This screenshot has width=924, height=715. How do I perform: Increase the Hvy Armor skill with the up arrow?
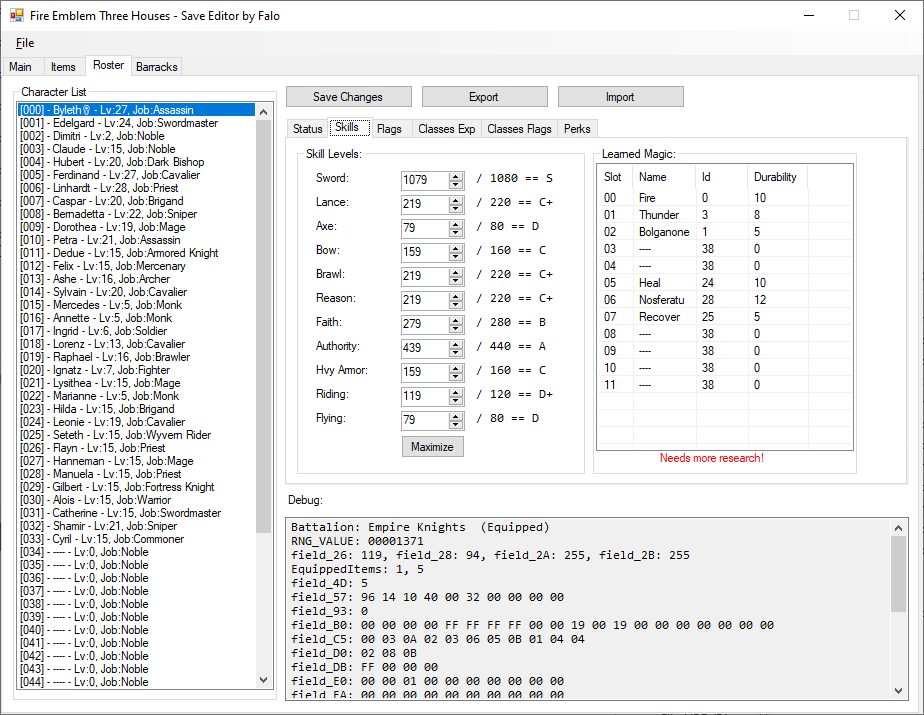click(x=456, y=368)
